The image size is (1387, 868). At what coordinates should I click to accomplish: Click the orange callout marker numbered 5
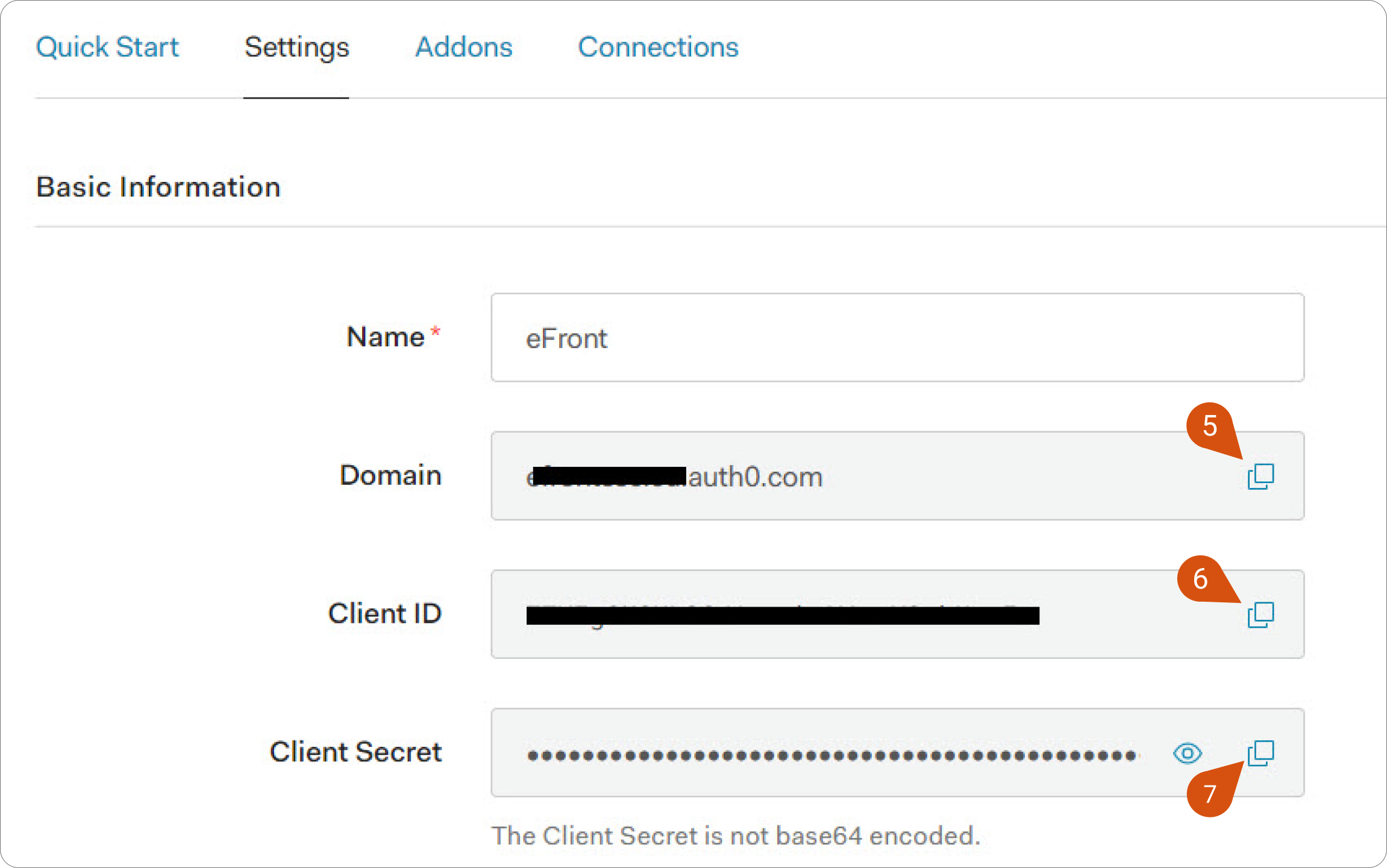tap(1210, 426)
